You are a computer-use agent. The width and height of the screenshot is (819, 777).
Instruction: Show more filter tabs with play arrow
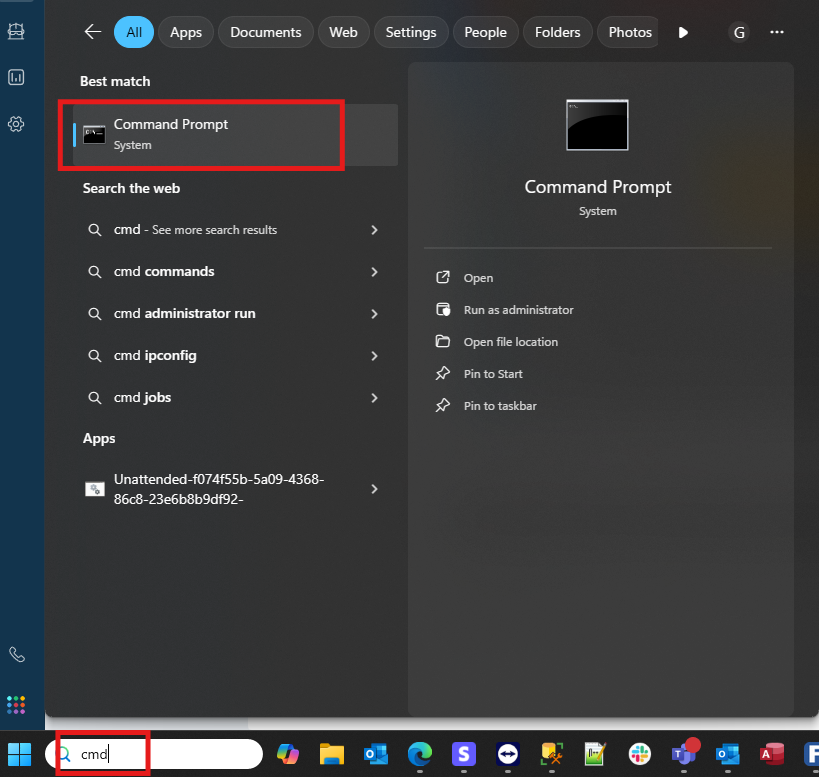coord(683,32)
